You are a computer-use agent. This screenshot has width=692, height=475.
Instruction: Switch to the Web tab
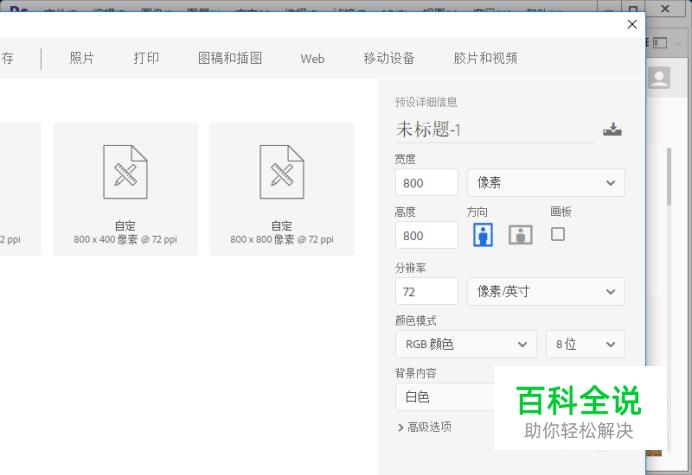point(312,58)
